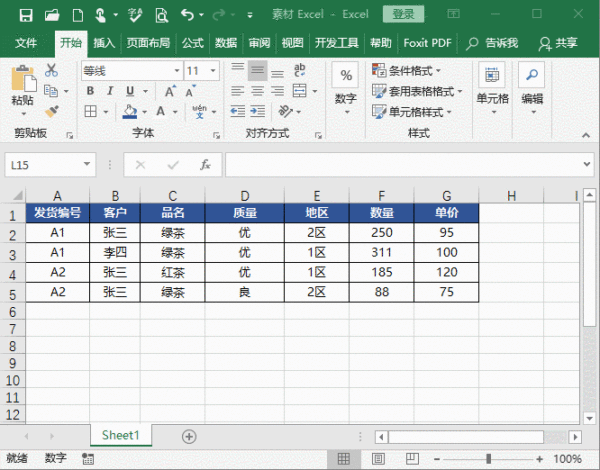Expand the formula bar
Viewport: 600px width, 470px height.
click(x=587, y=164)
